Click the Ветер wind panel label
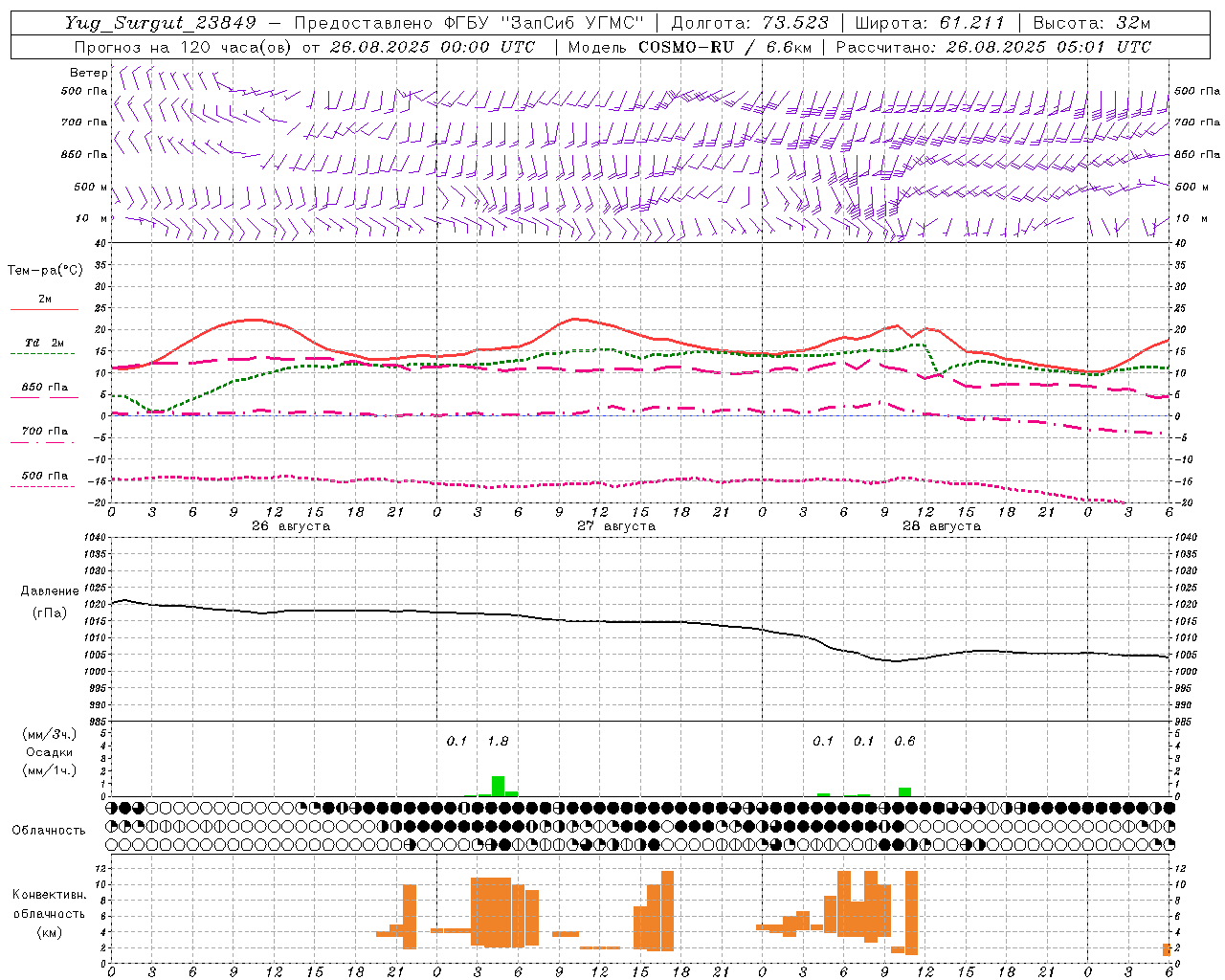Viewport: 1225px width, 980px height. (x=89, y=73)
